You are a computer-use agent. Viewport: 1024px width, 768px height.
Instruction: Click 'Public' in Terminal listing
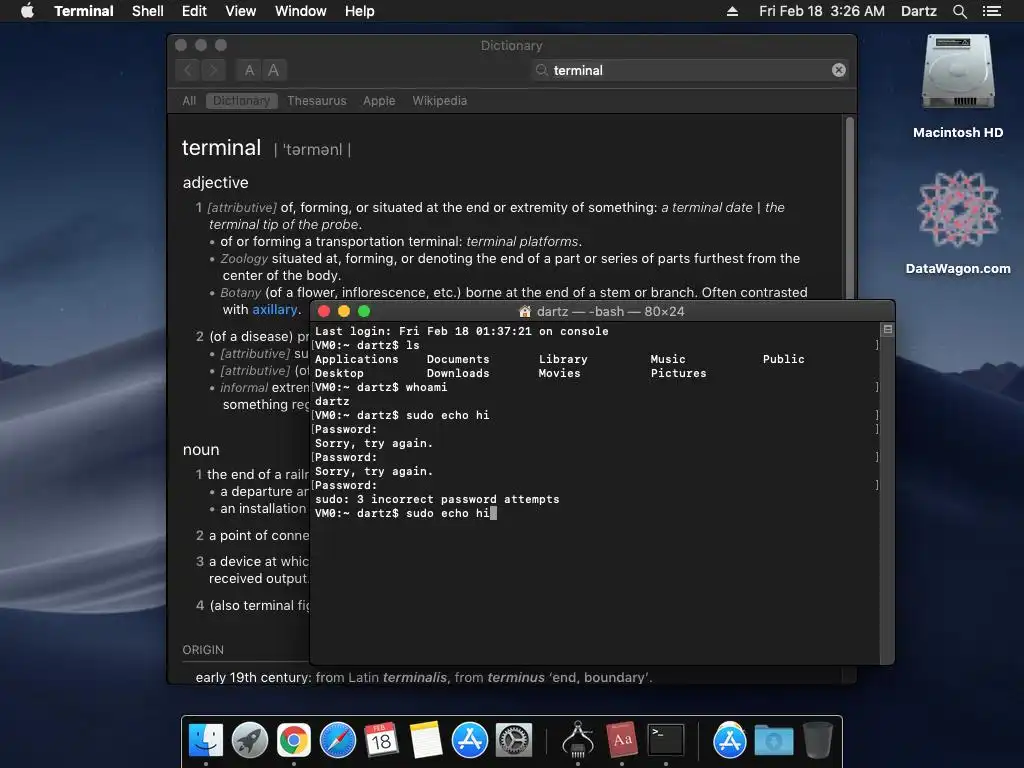click(784, 359)
